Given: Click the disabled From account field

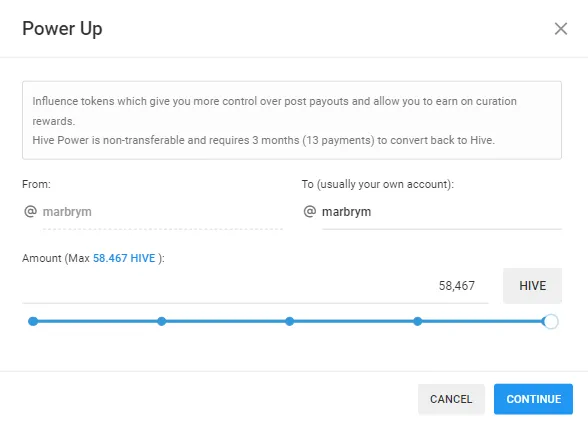Looking at the screenshot, I should [163, 212].
